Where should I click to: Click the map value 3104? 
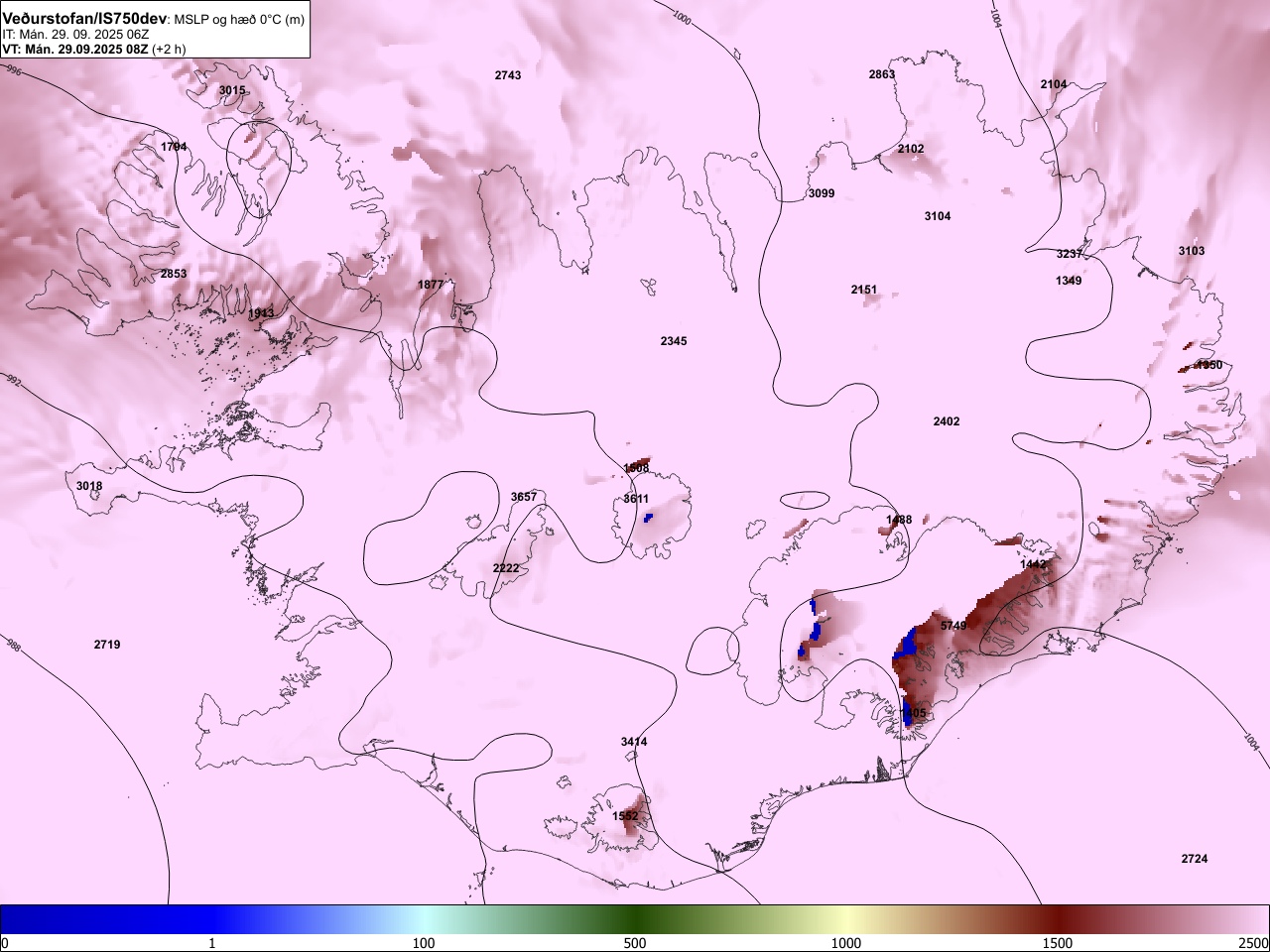(938, 216)
